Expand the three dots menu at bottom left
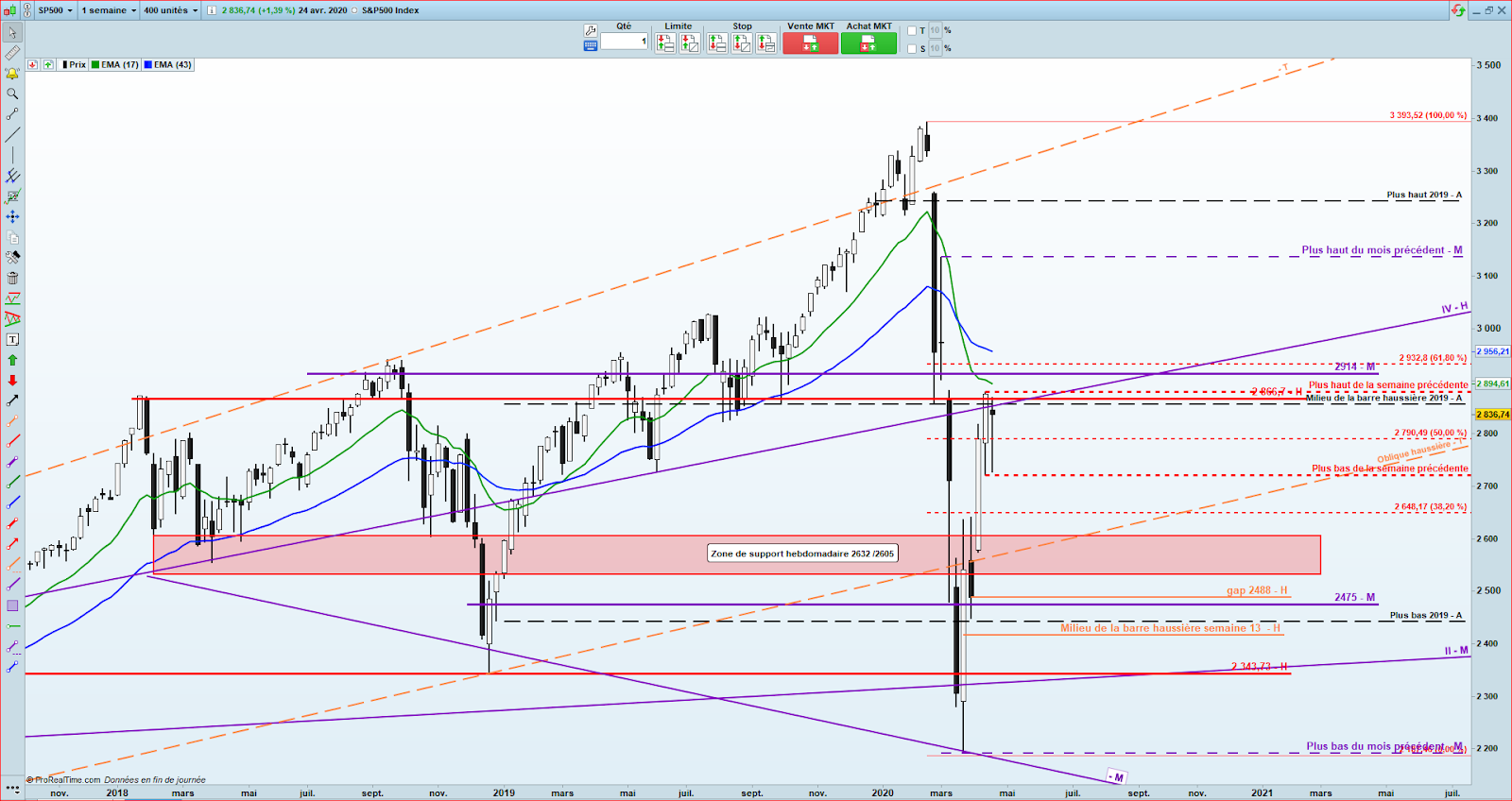Viewport: 1512px width, 801px height. point(12,787)
